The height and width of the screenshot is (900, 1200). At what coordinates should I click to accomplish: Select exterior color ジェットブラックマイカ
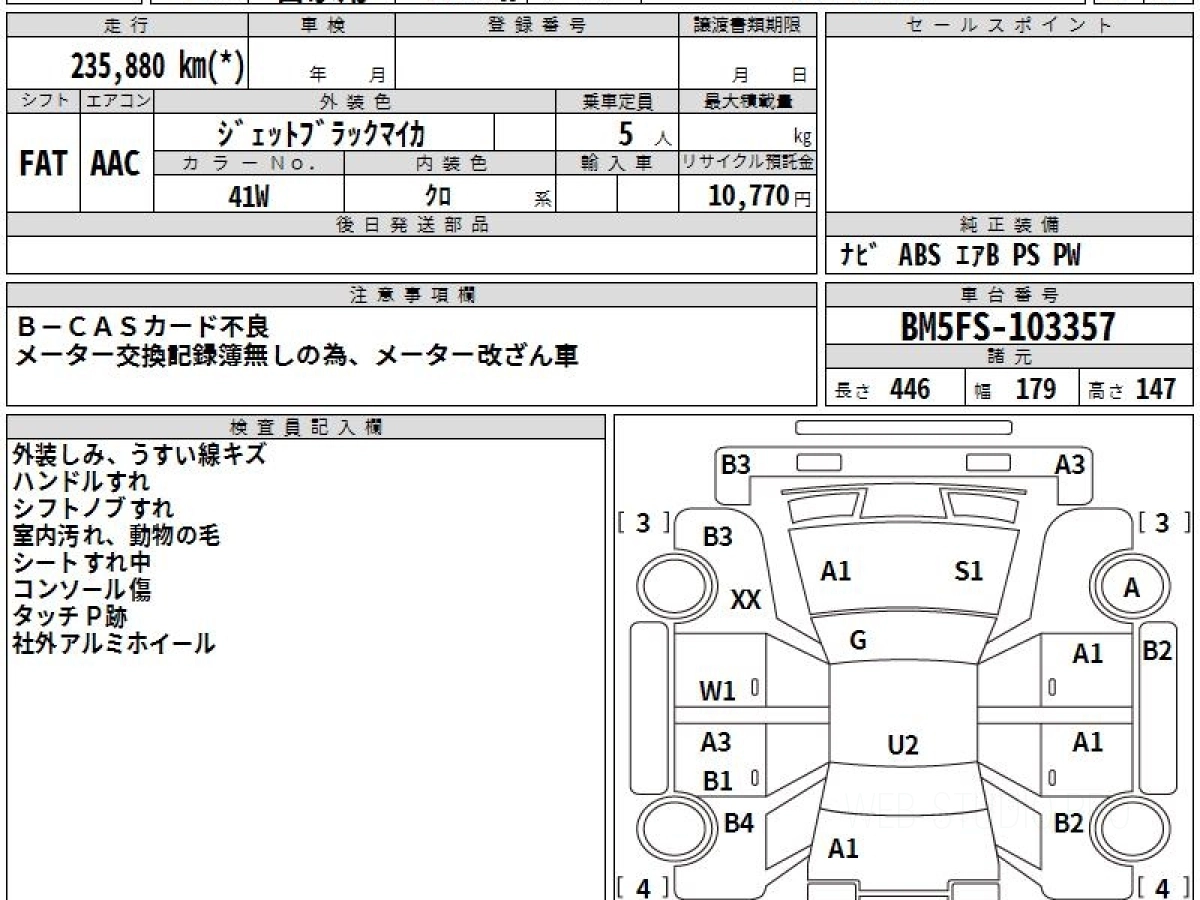(x=322, y=132)
